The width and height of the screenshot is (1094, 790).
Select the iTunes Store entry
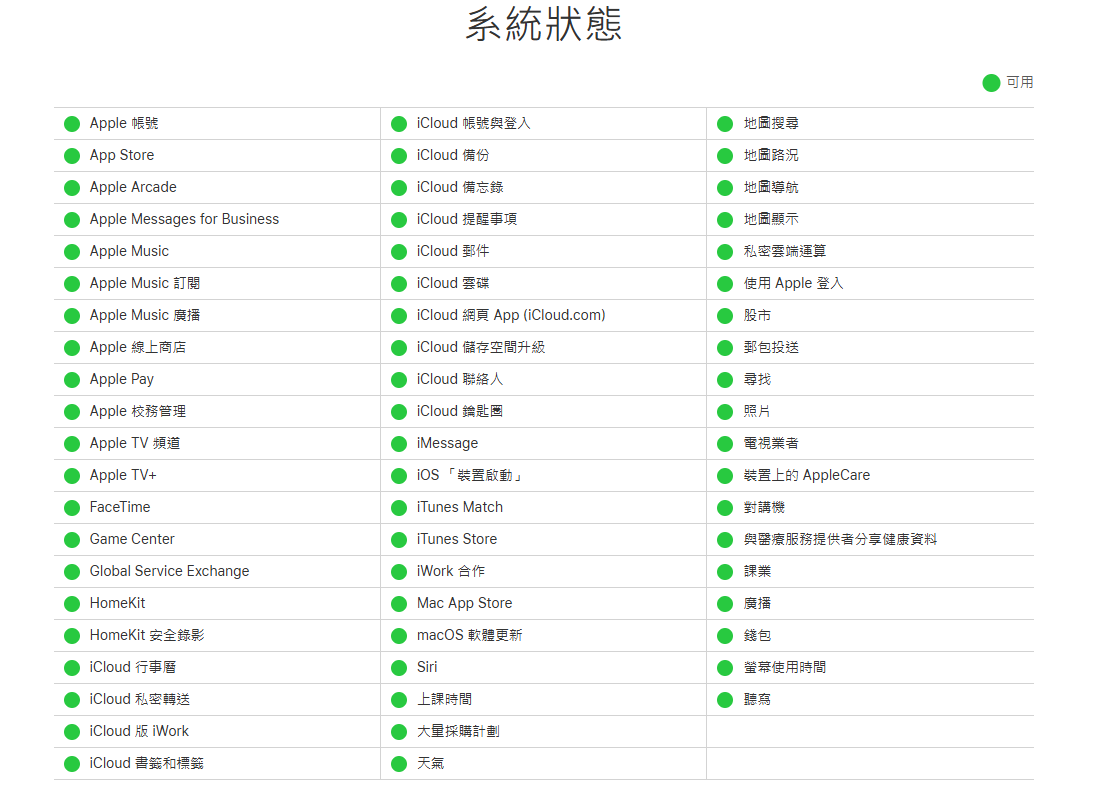click(x=457, y=539)
